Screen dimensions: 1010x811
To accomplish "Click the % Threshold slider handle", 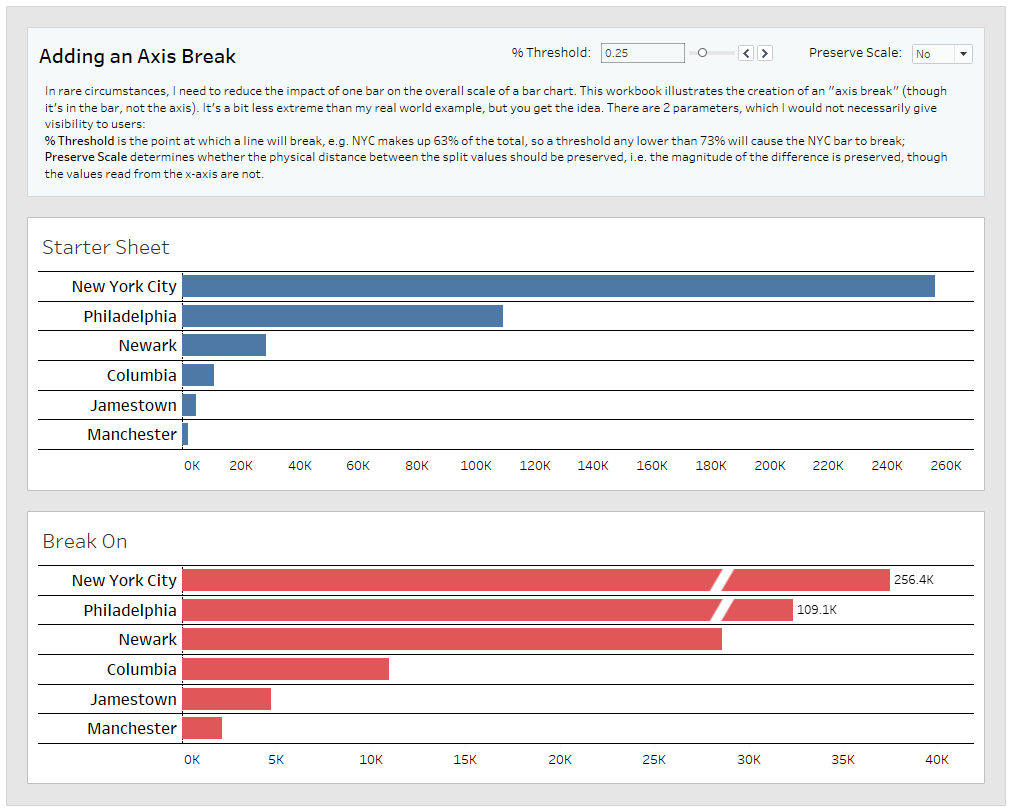I will point(702,53).
